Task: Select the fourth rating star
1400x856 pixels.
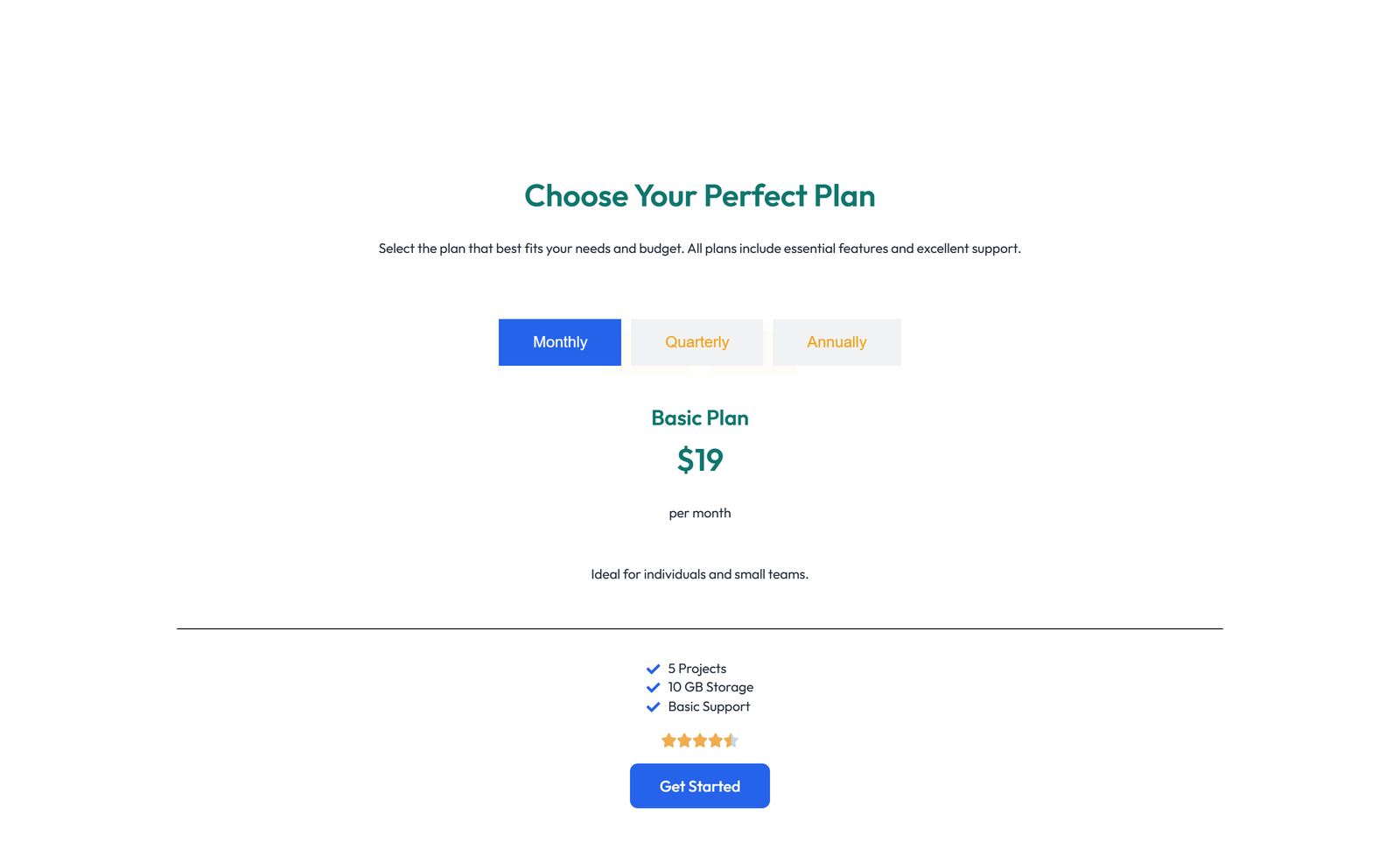Action: 716,740
